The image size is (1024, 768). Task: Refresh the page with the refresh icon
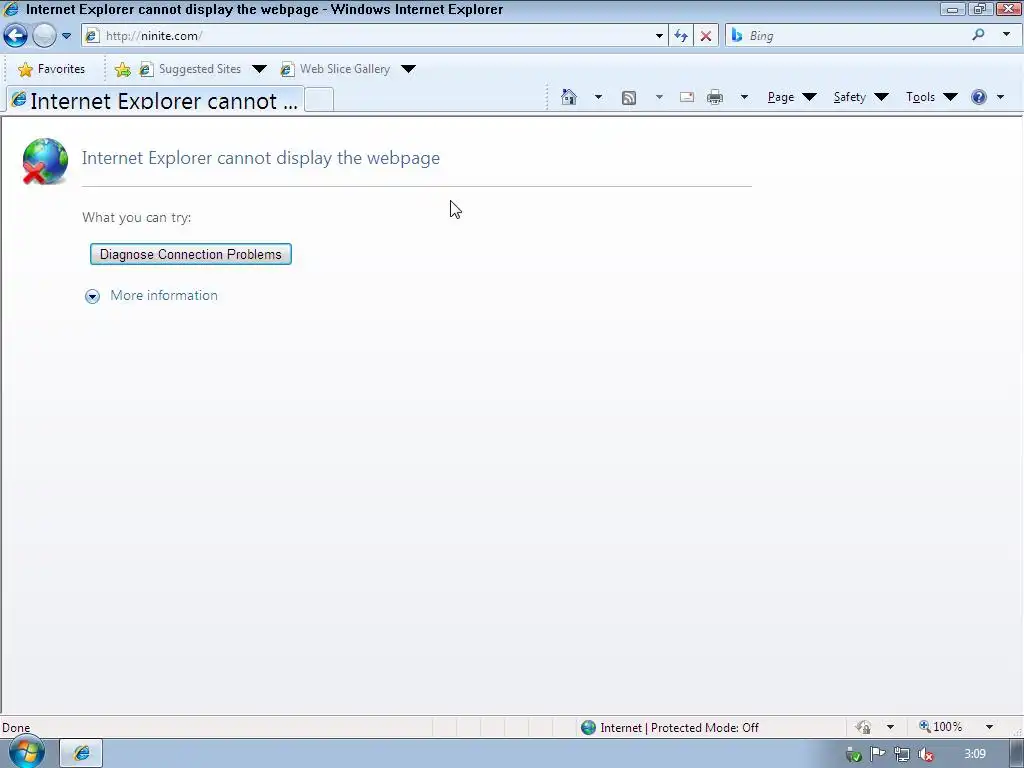[680, 36]
